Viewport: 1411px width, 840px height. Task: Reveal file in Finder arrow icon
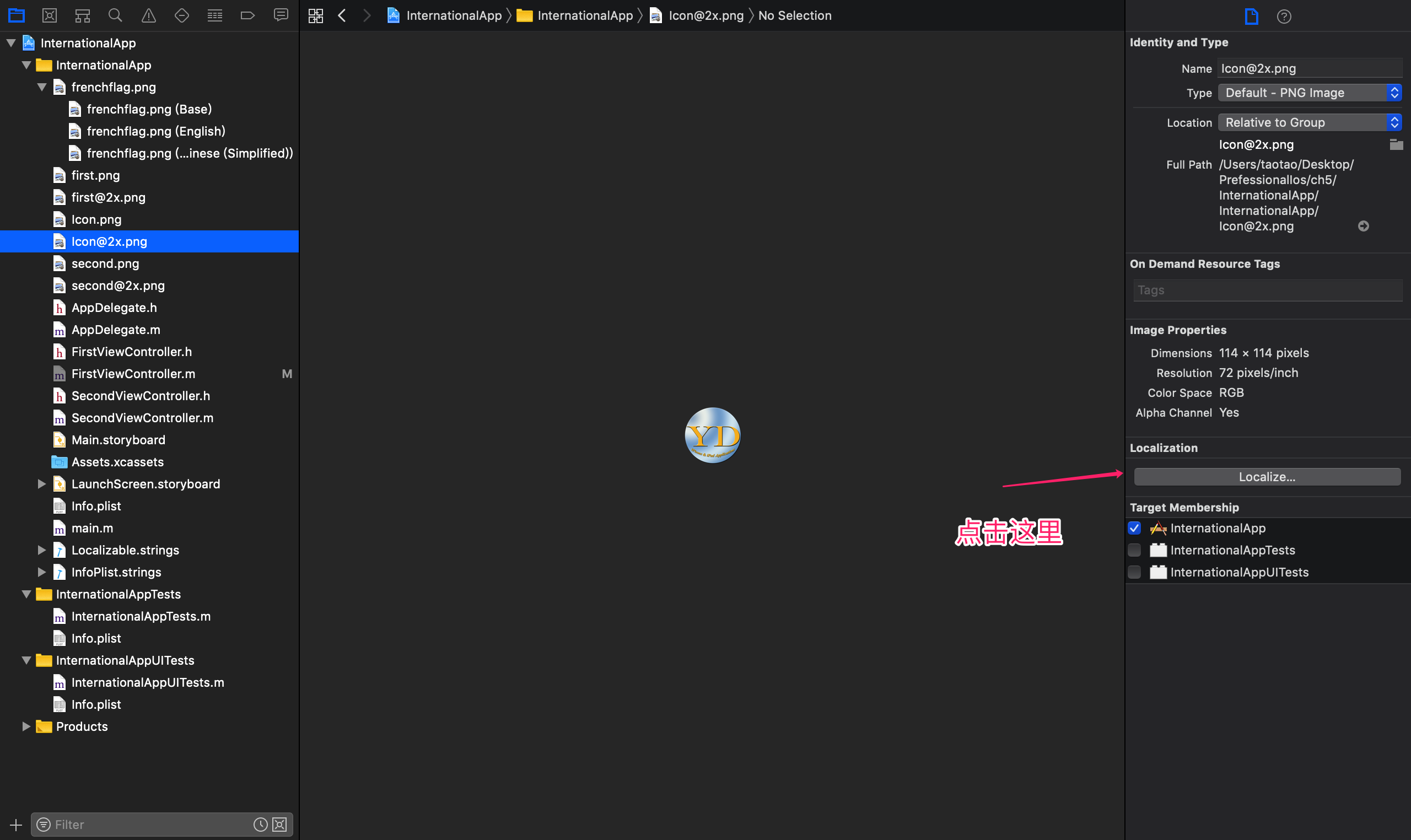click(x=1364, y=226)
